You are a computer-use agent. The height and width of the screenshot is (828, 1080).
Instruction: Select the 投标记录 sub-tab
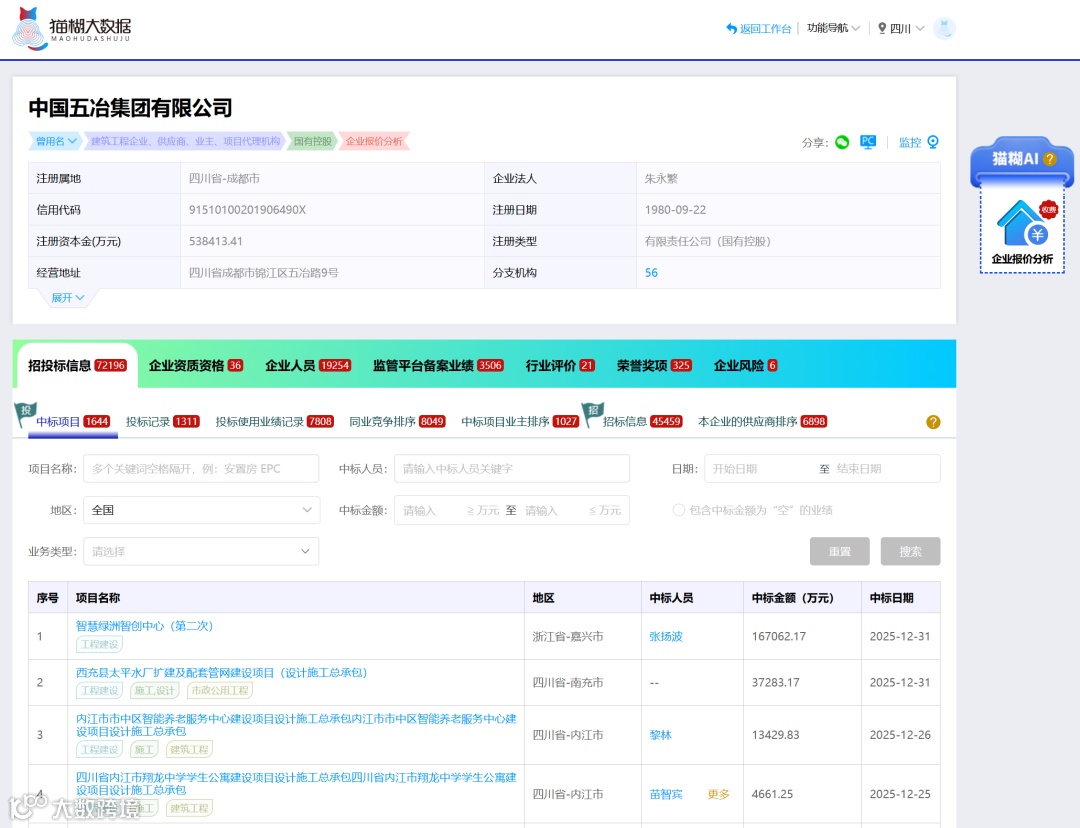tap(163, 422)
